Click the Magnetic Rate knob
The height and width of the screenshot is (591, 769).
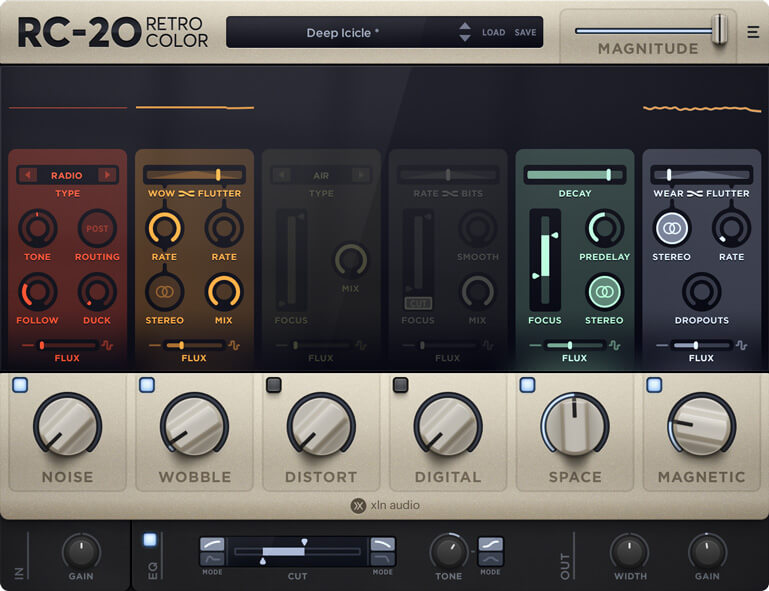point(731,228)
